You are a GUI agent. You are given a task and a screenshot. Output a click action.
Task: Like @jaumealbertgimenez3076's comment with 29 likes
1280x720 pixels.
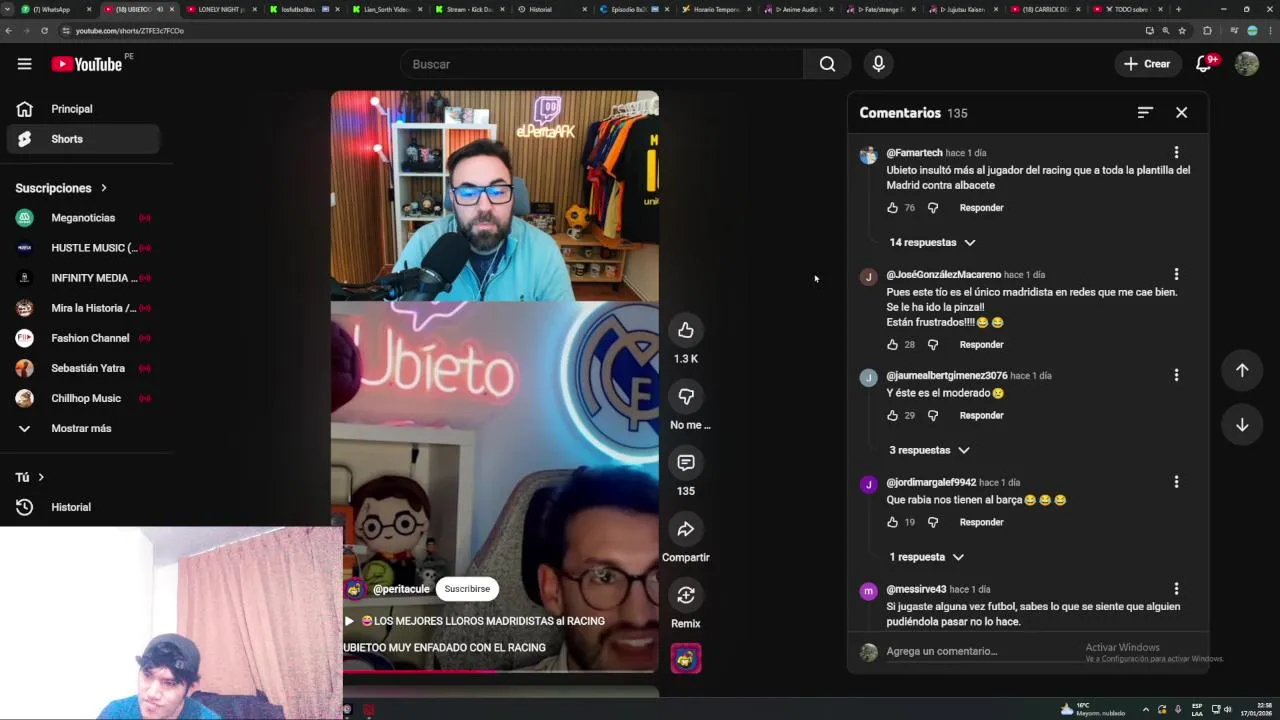892,415
